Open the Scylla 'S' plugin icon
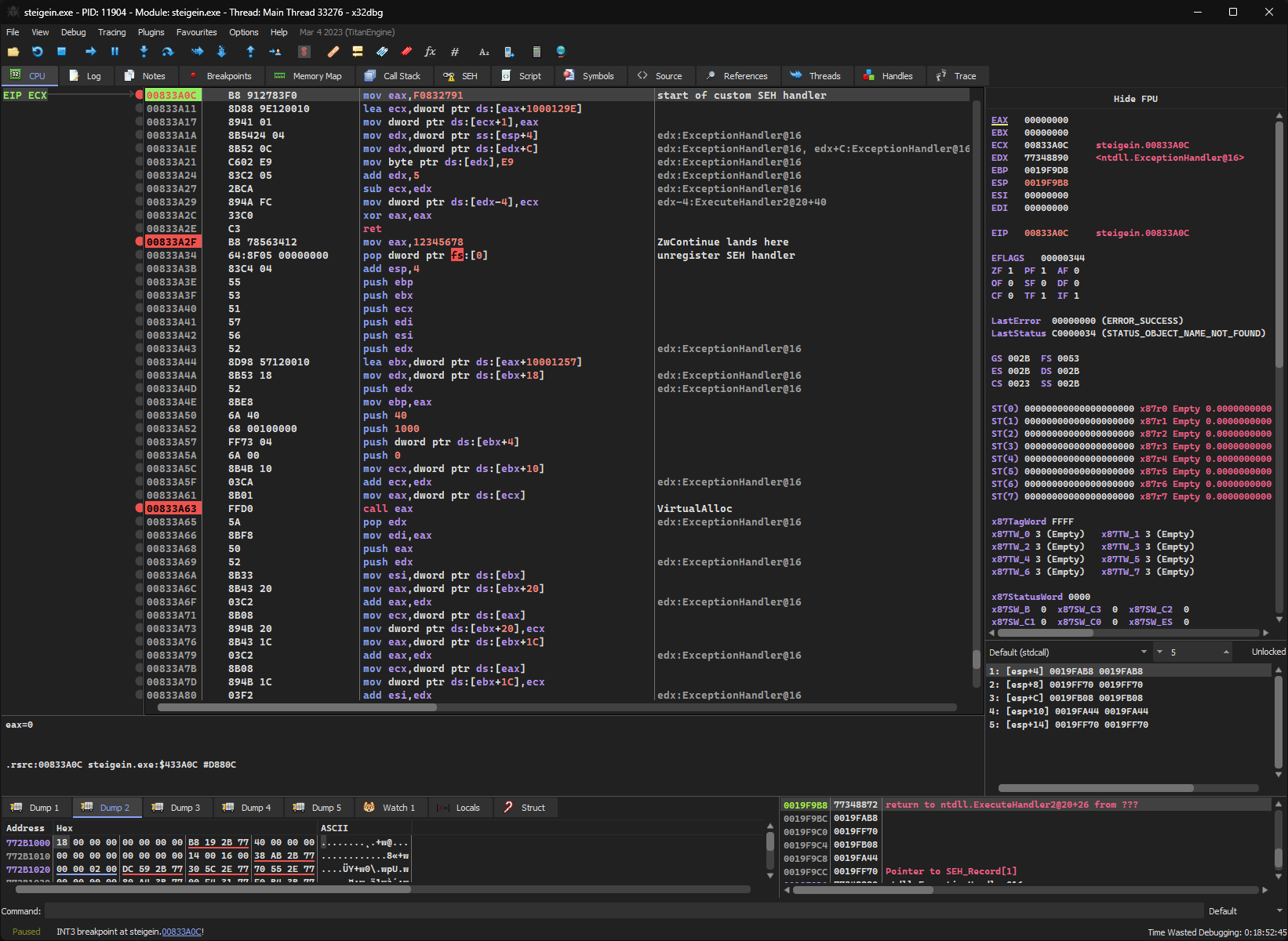Image resolution: width=1288 pixels, height=941 pixels. (x=304, y=52)
